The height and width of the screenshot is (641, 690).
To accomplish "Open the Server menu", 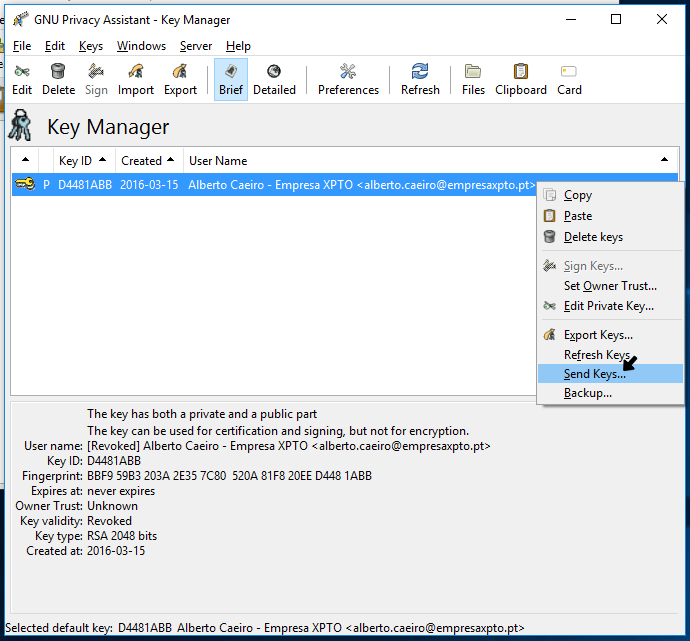I will pyautogui.click(x=196, y=46).
